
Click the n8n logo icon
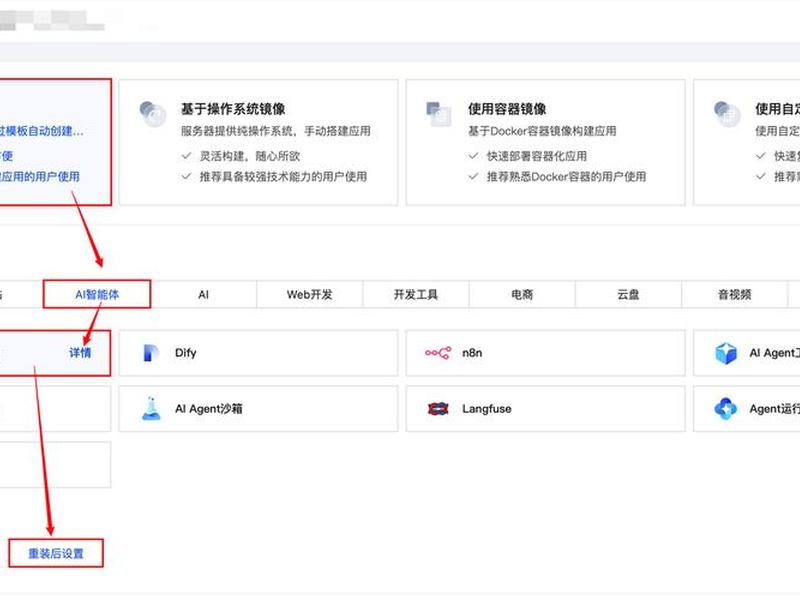pyautogui.click(x=438, y=353)
